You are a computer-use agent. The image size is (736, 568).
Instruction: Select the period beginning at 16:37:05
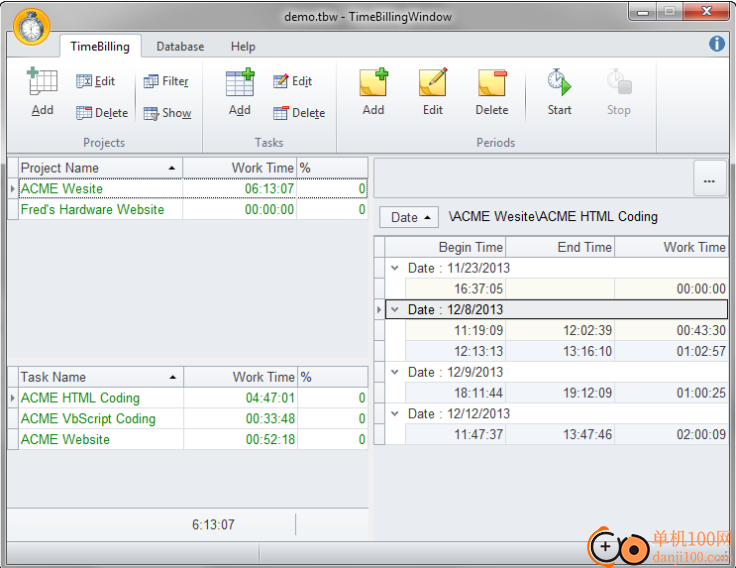click(567, 289)
